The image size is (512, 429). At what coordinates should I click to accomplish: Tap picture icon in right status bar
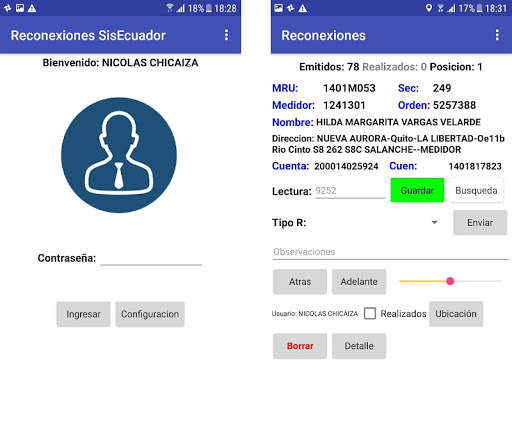point(279,8)
